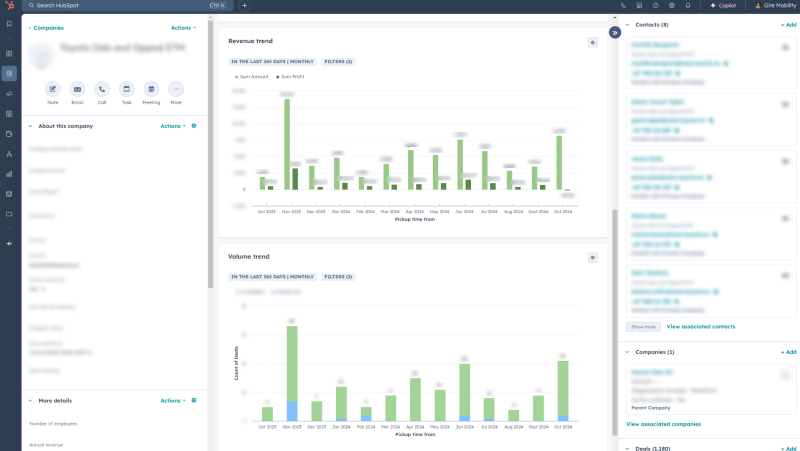The width and height of the screenshot is (800, 451).
Task: Create a Note for this company
Action: 53,89
